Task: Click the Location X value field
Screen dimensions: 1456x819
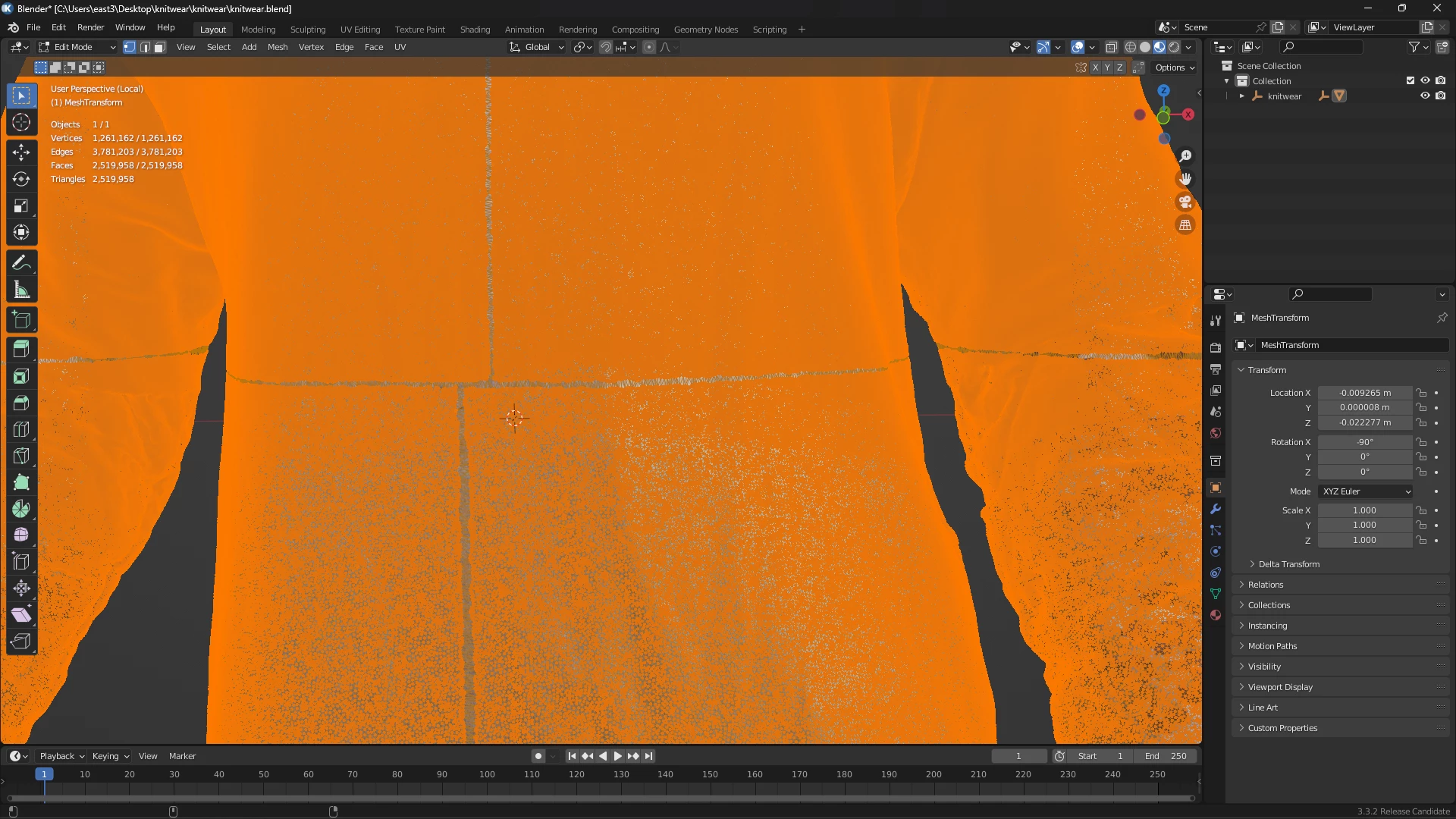Action: pyautogui.click(x=1364, y=393)
